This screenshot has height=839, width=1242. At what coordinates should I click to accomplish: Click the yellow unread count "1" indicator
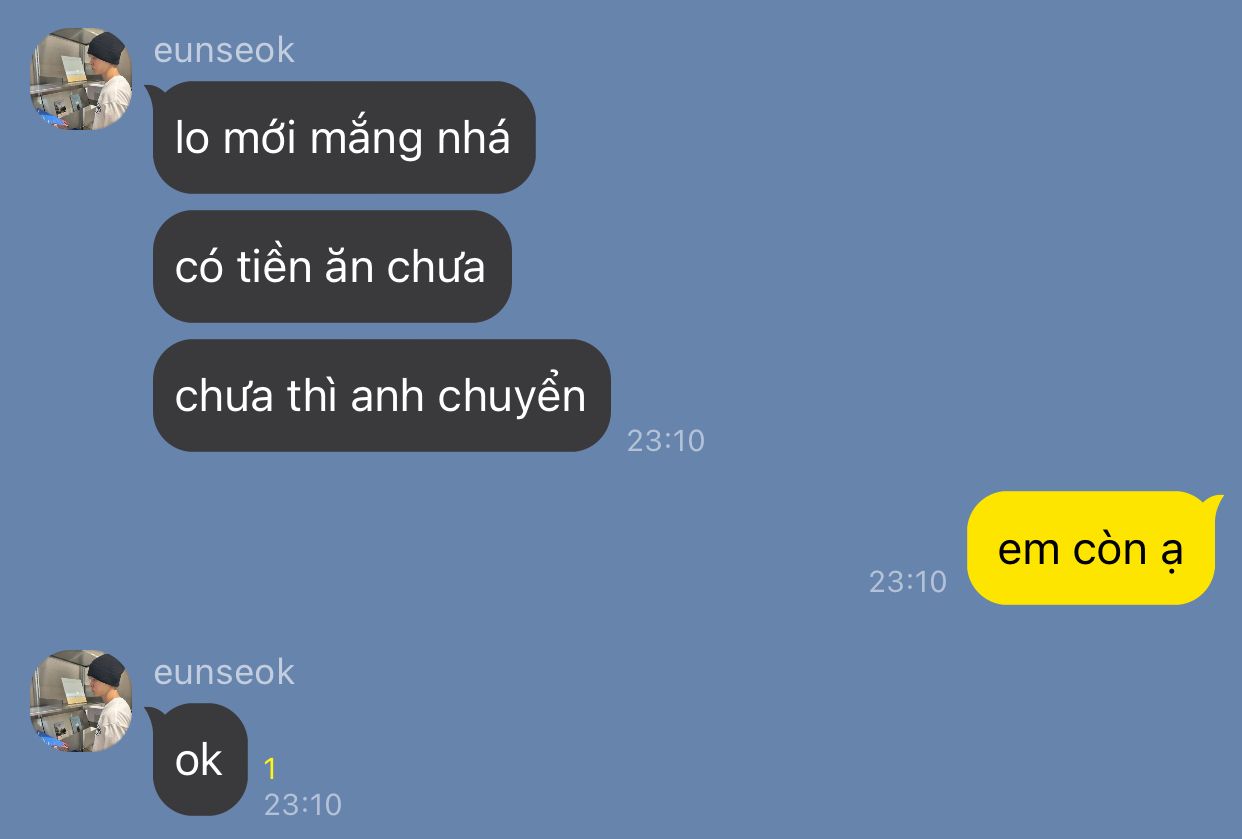click(270, 769)
